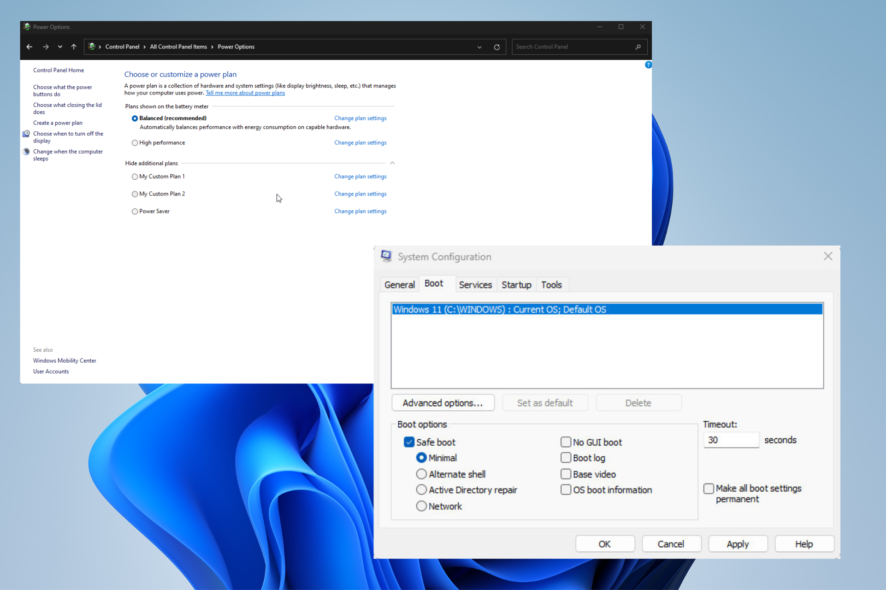Click the moon icon beside computer sleeps link
This screenshot has height=590, width=886.
click(26, 152)
